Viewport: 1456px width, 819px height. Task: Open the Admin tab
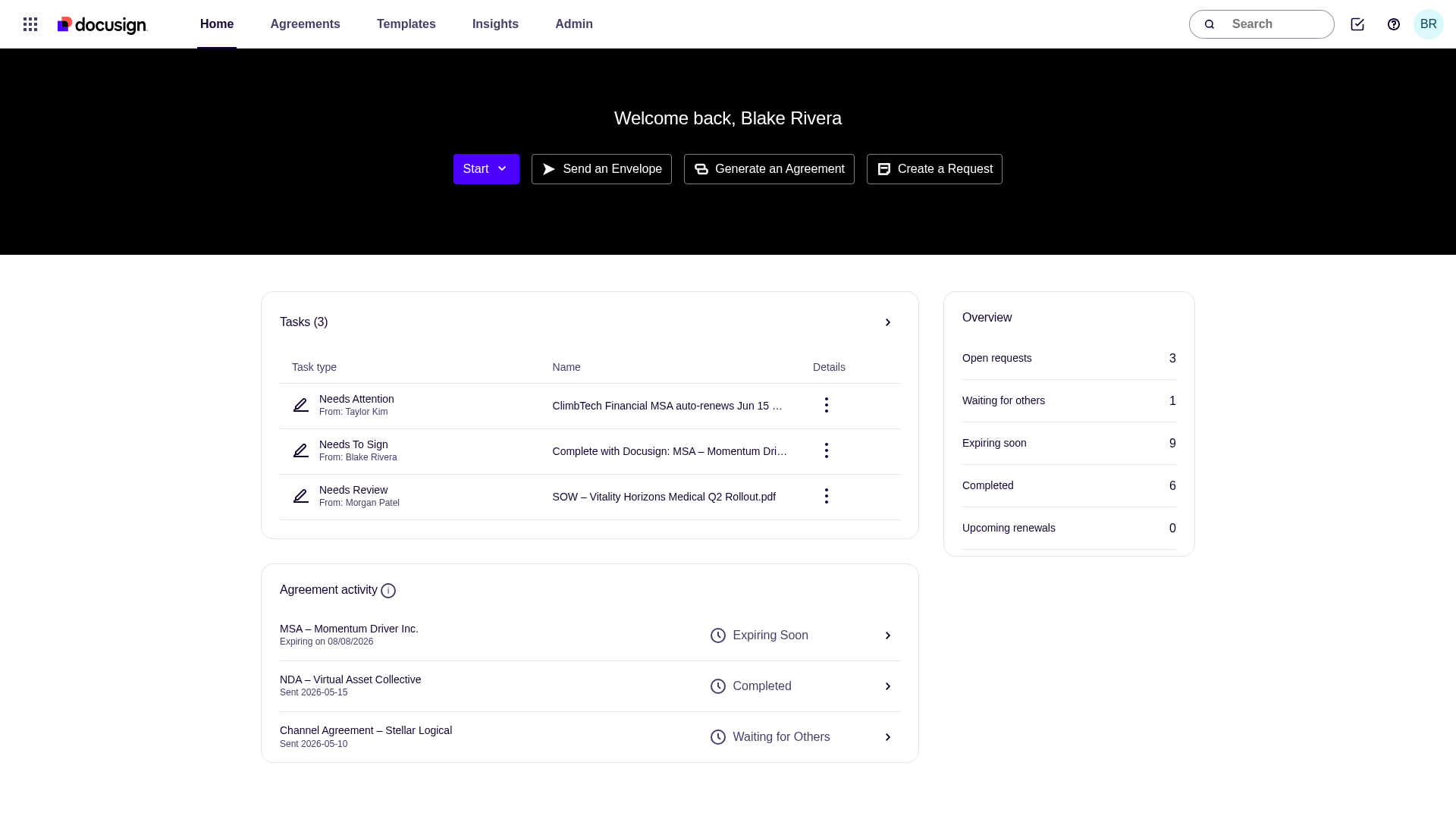point(574,24)
